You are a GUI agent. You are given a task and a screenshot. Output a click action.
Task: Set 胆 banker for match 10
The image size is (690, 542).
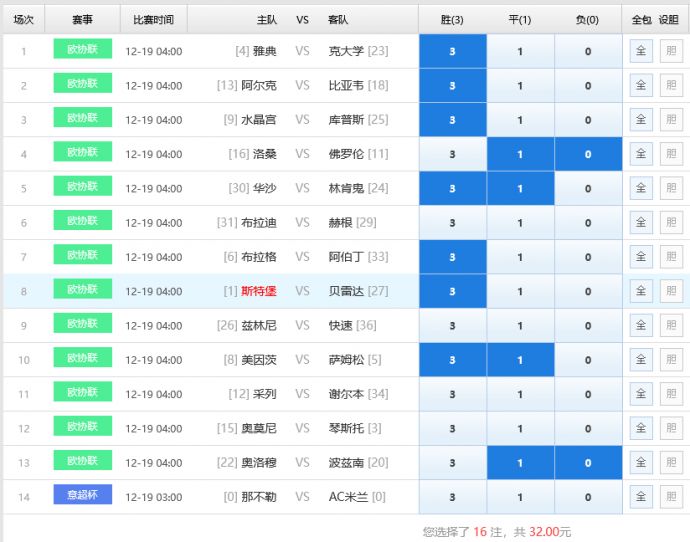point(671,360)
